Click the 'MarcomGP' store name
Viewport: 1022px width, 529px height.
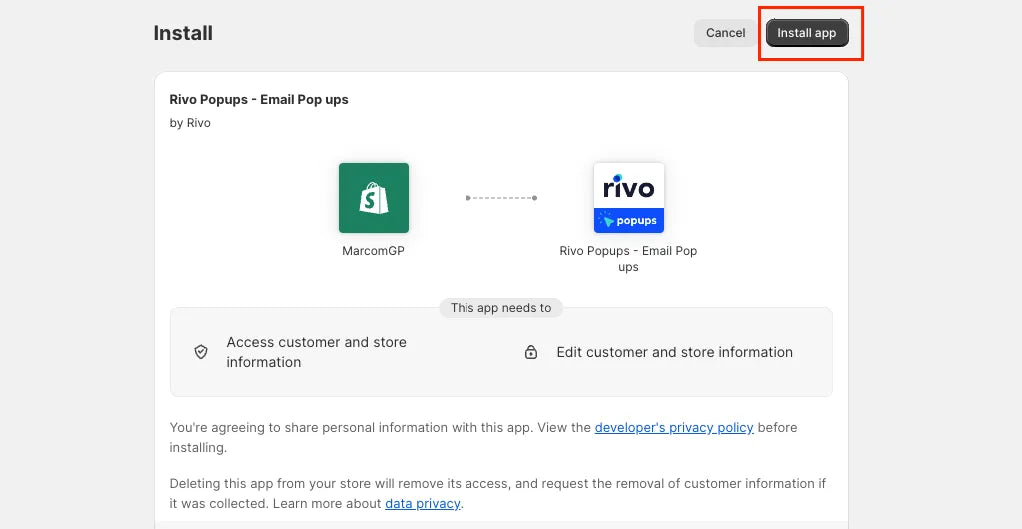373,251
